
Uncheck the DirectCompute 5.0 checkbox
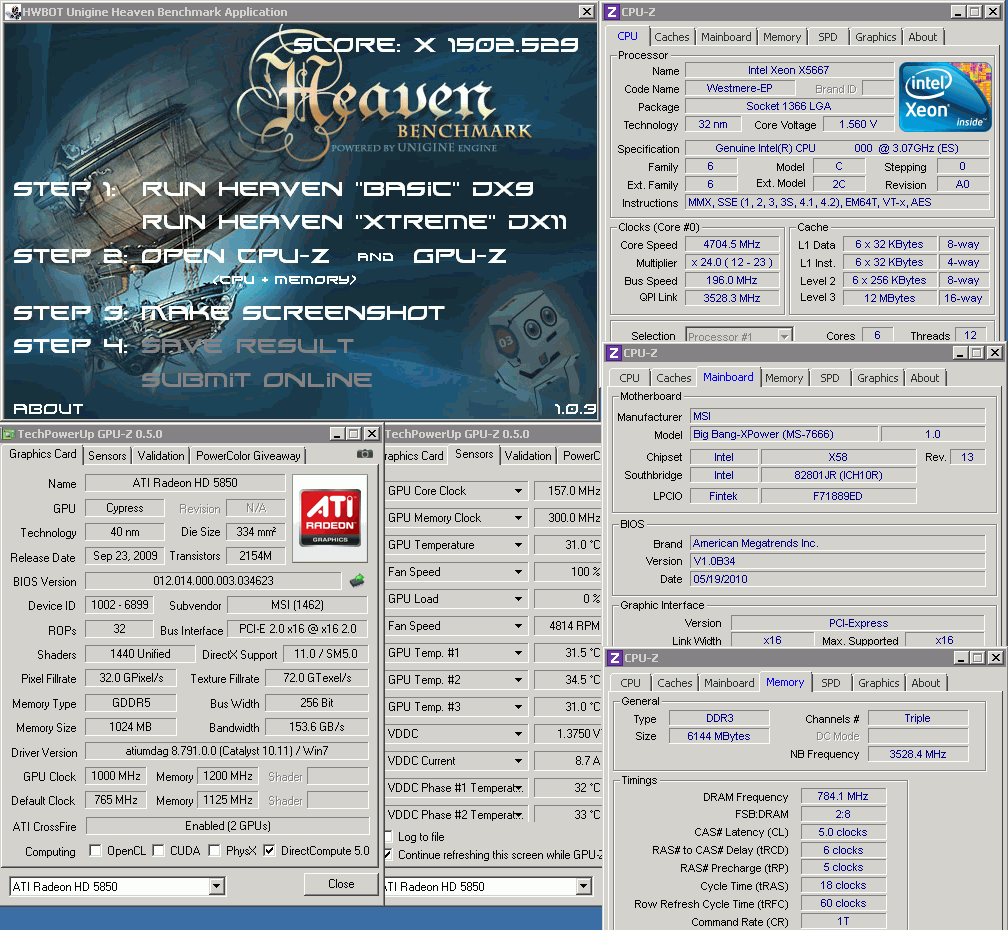(269, 851)
